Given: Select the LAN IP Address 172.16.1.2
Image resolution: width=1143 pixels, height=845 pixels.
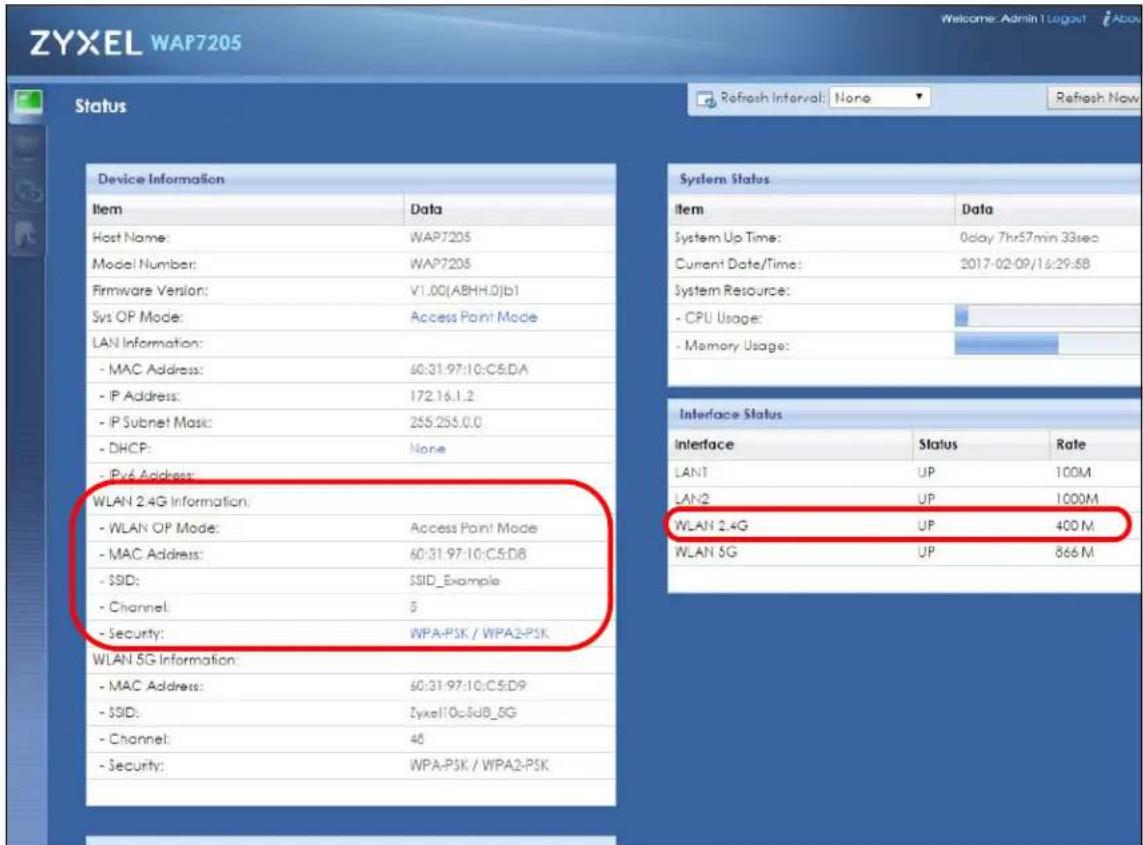Looking at the screenshot, I should click(442, 396).
